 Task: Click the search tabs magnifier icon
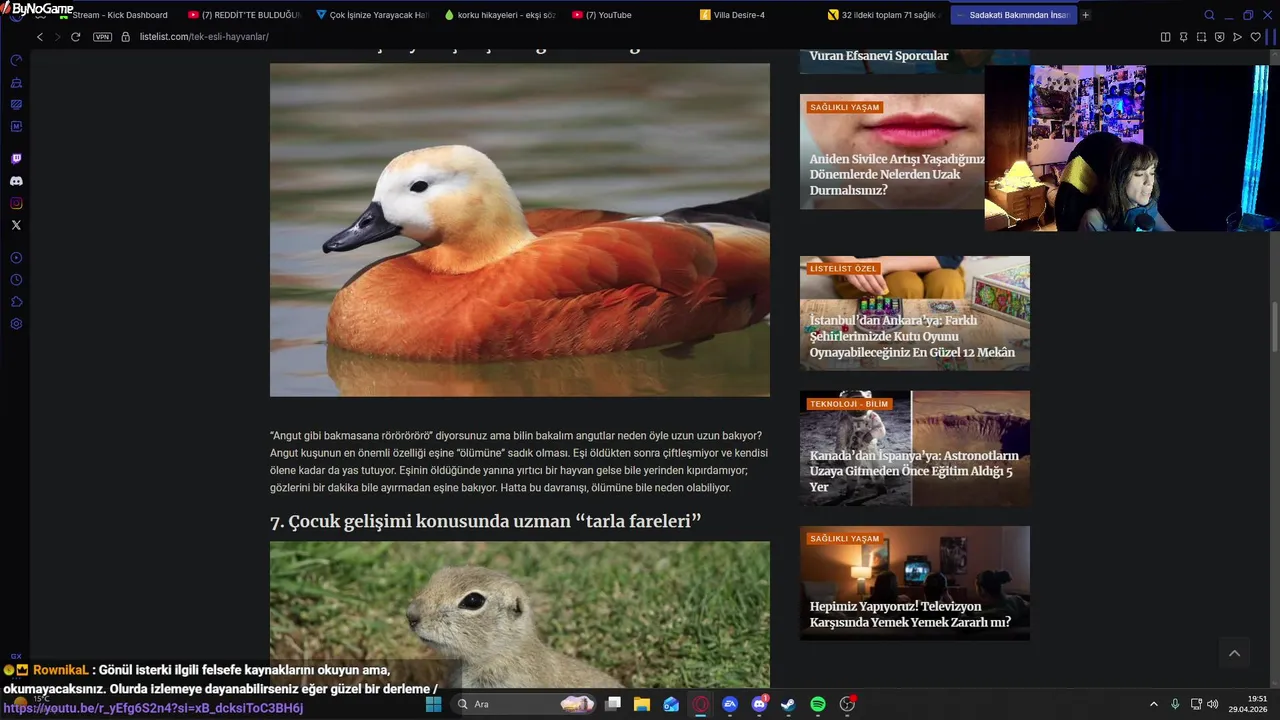click(1209, 15)
